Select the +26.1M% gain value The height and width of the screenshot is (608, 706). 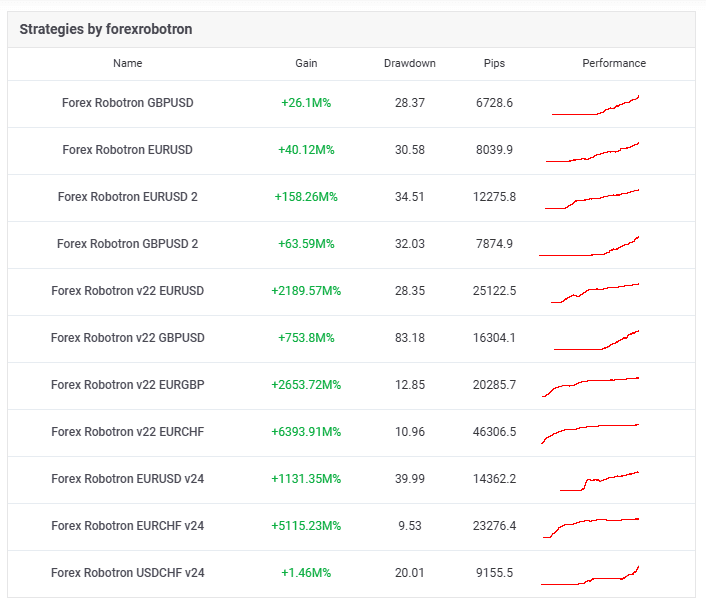(306, 103)
